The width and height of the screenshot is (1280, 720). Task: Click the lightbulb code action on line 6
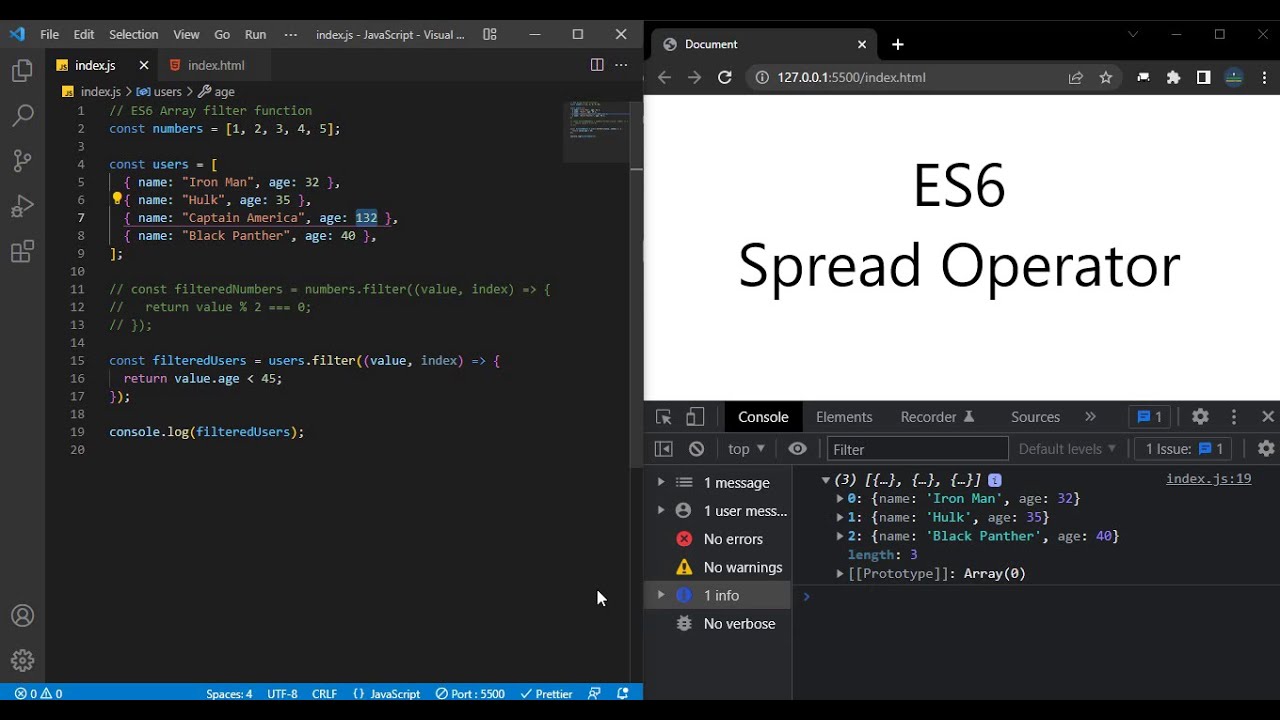(x=117, y=199)
